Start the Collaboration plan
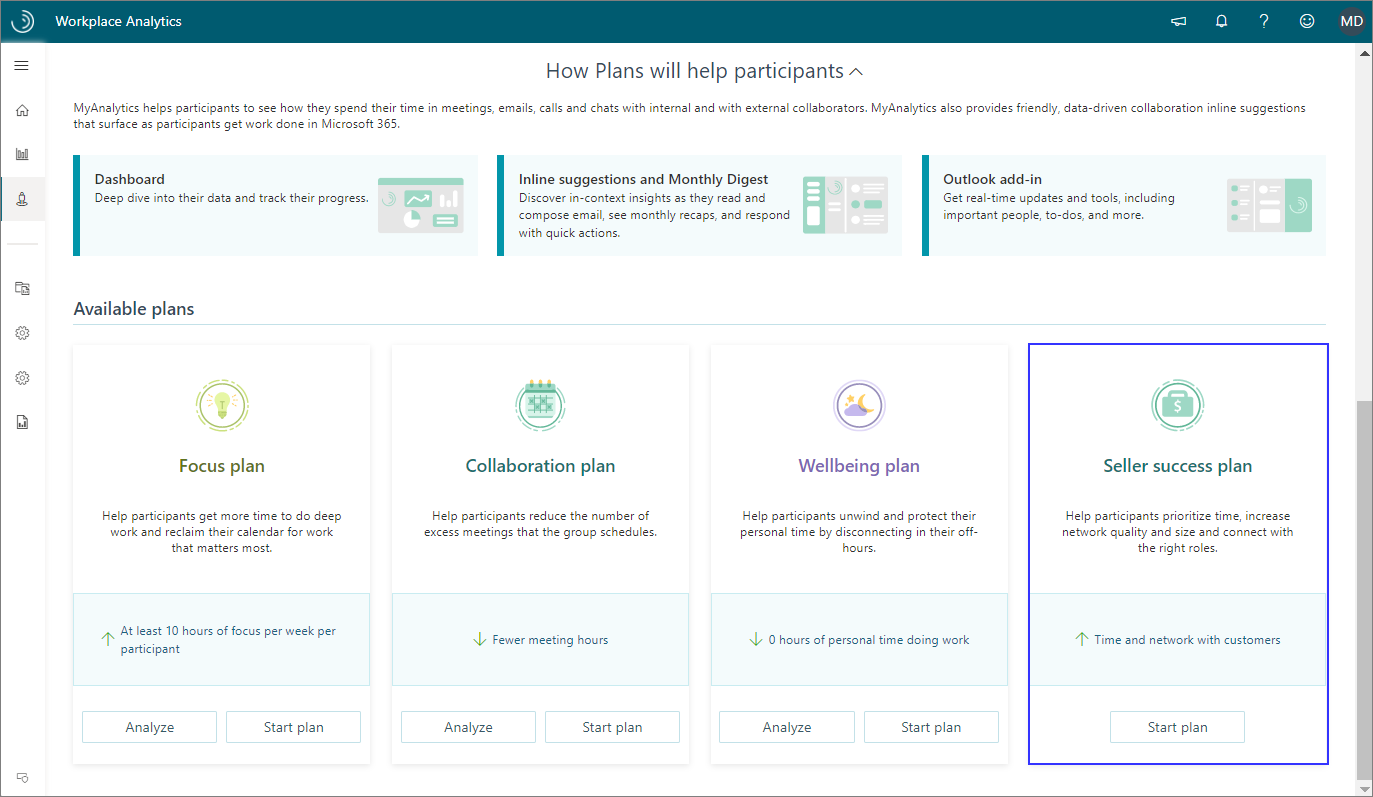This screenshot has height=797, width=1373. [612, 727]
